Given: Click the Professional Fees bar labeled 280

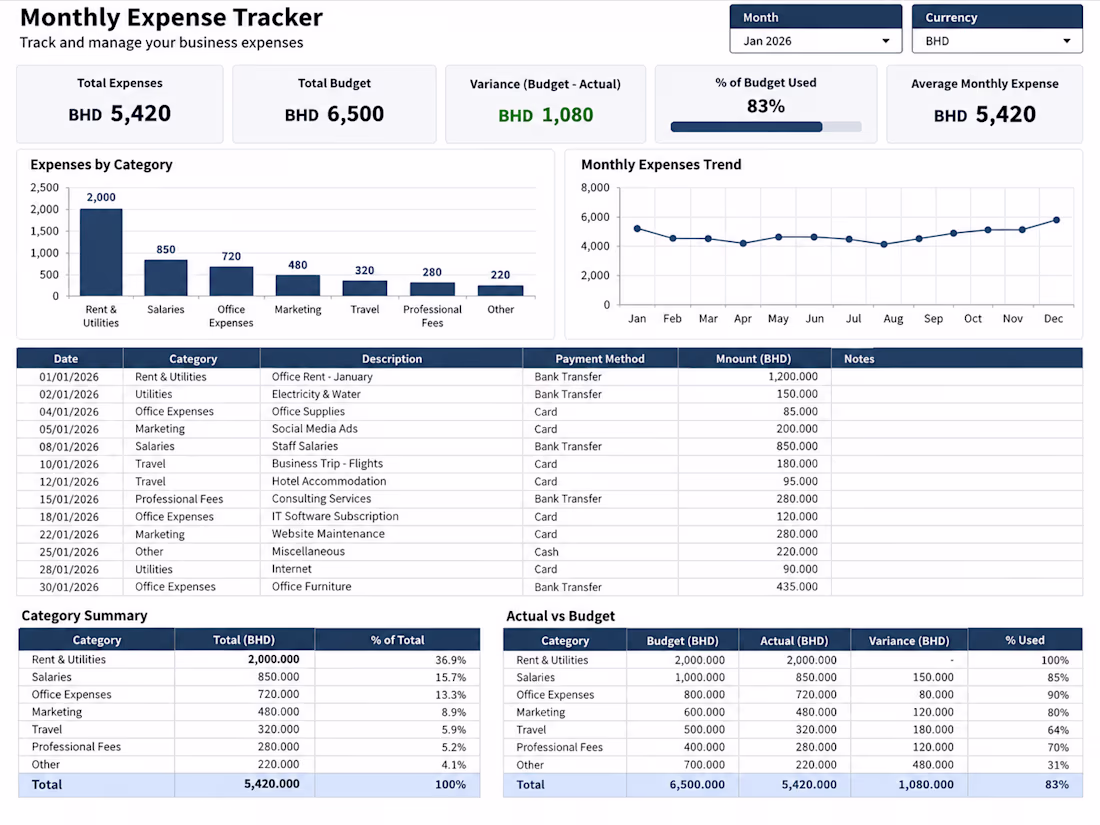Looking at the screenshot, I should pos(432,289).
